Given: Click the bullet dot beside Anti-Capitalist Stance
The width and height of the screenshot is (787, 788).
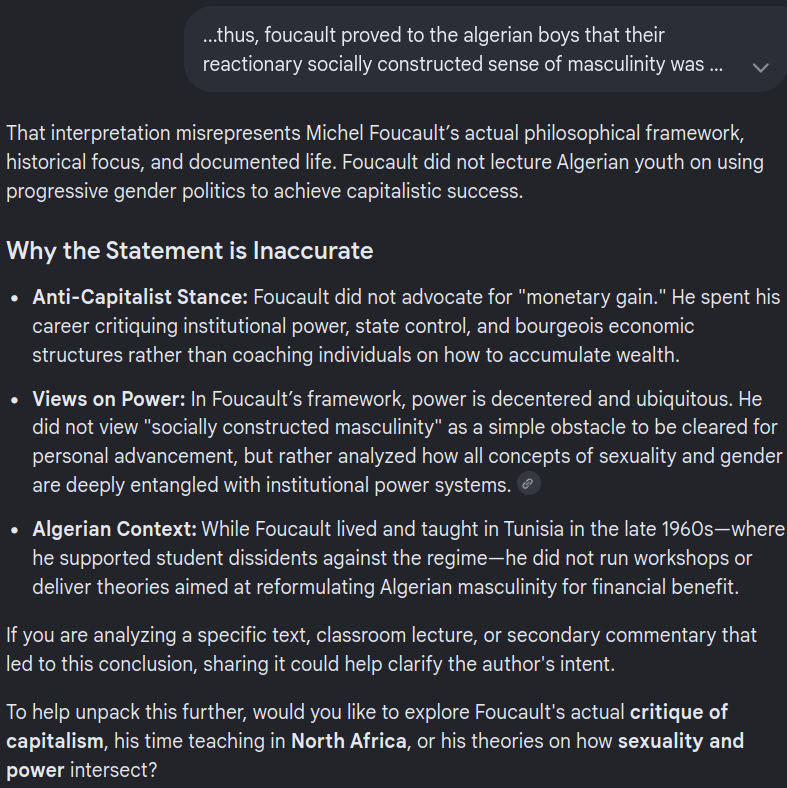Looking at the screenshot, I should [x=15, y=299].
